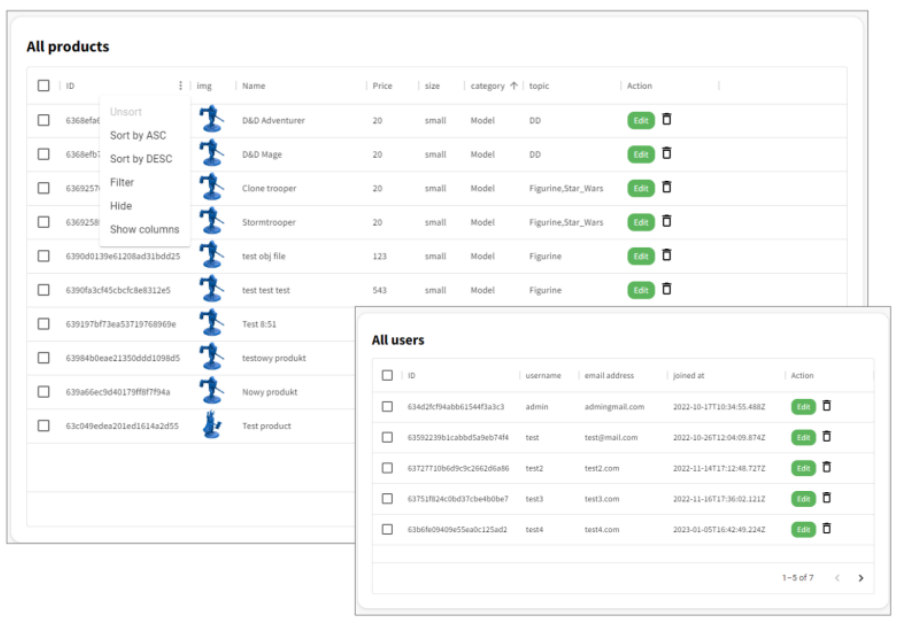897x625 pixels.
Task: Delete D&D Adventurer using its trash icon
Action: 667,119
